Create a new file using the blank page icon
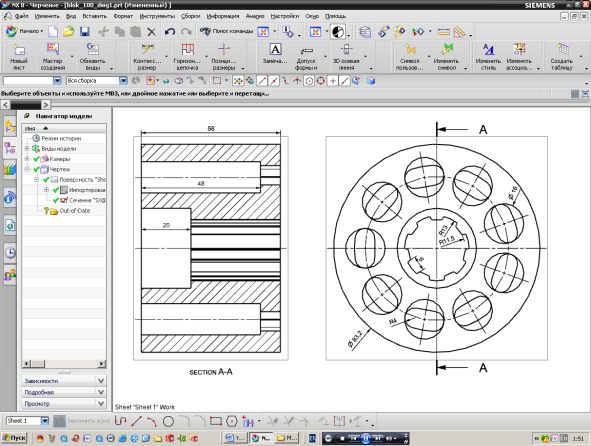Viewport: 591px width, 446px height. pos(53,31)
